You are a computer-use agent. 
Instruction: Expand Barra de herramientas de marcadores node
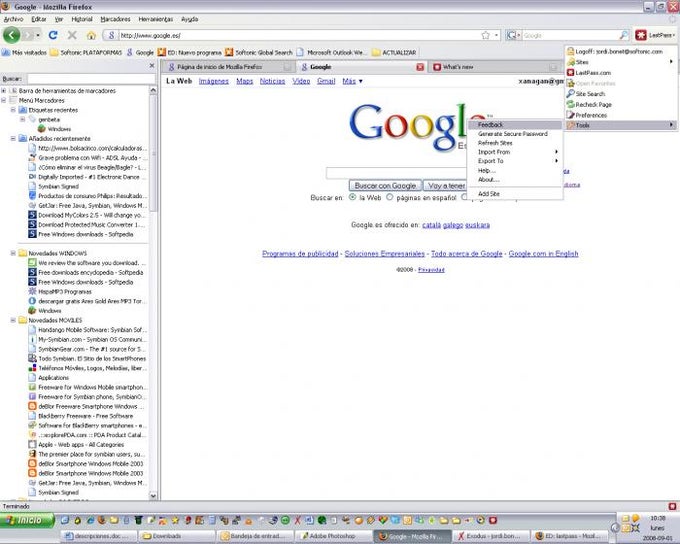(4, 91)
